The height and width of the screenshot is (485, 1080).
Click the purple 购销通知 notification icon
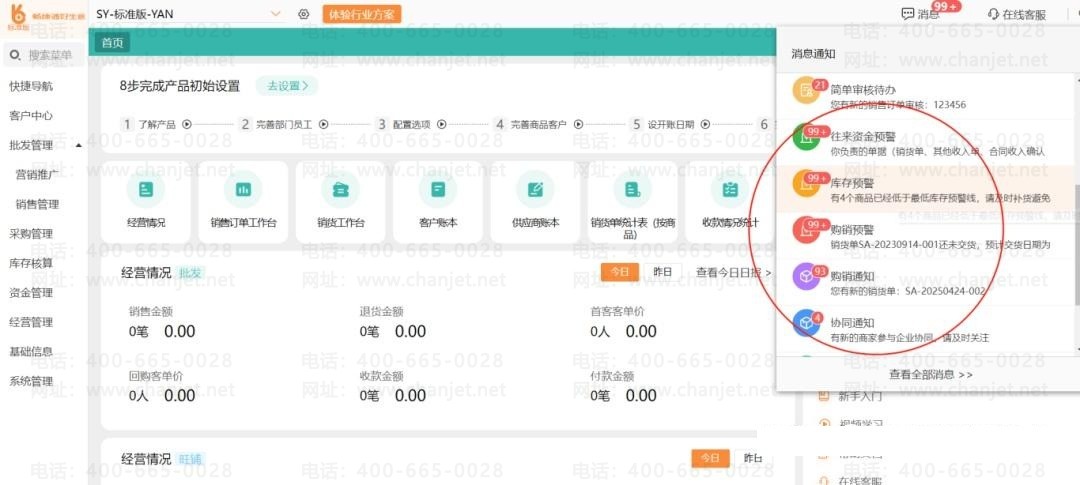(807, 277)
